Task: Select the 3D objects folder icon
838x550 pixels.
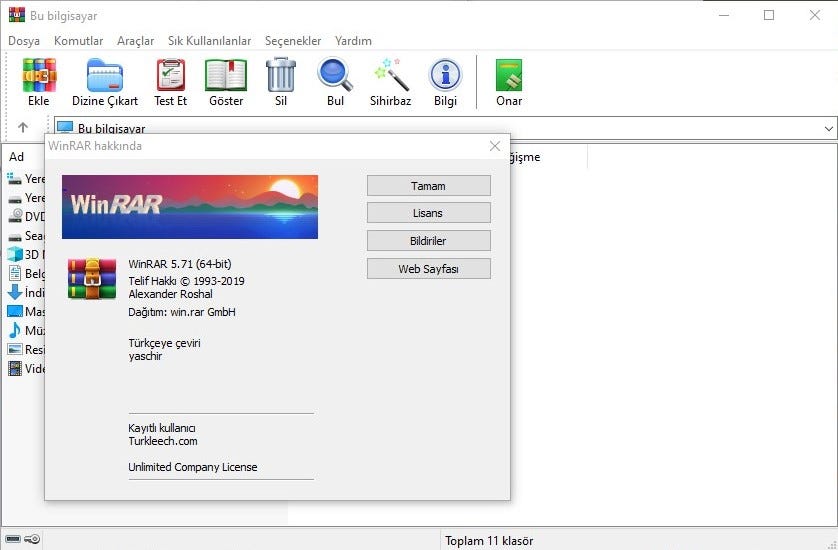Action: pyautogui.click(x=15, y=254)
